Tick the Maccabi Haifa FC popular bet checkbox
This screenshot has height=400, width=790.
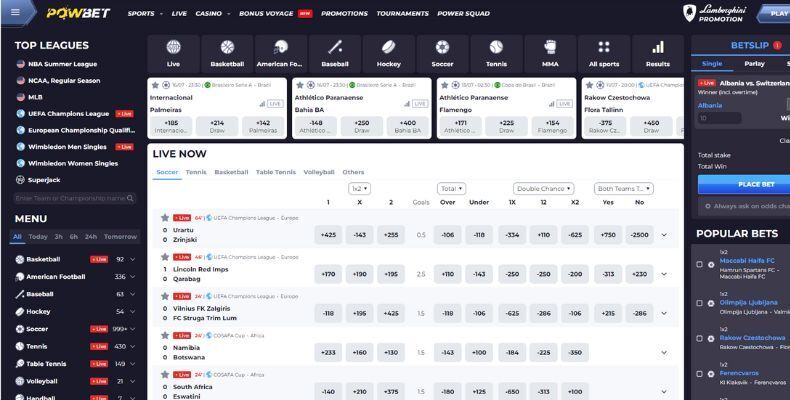pos(699,264)
